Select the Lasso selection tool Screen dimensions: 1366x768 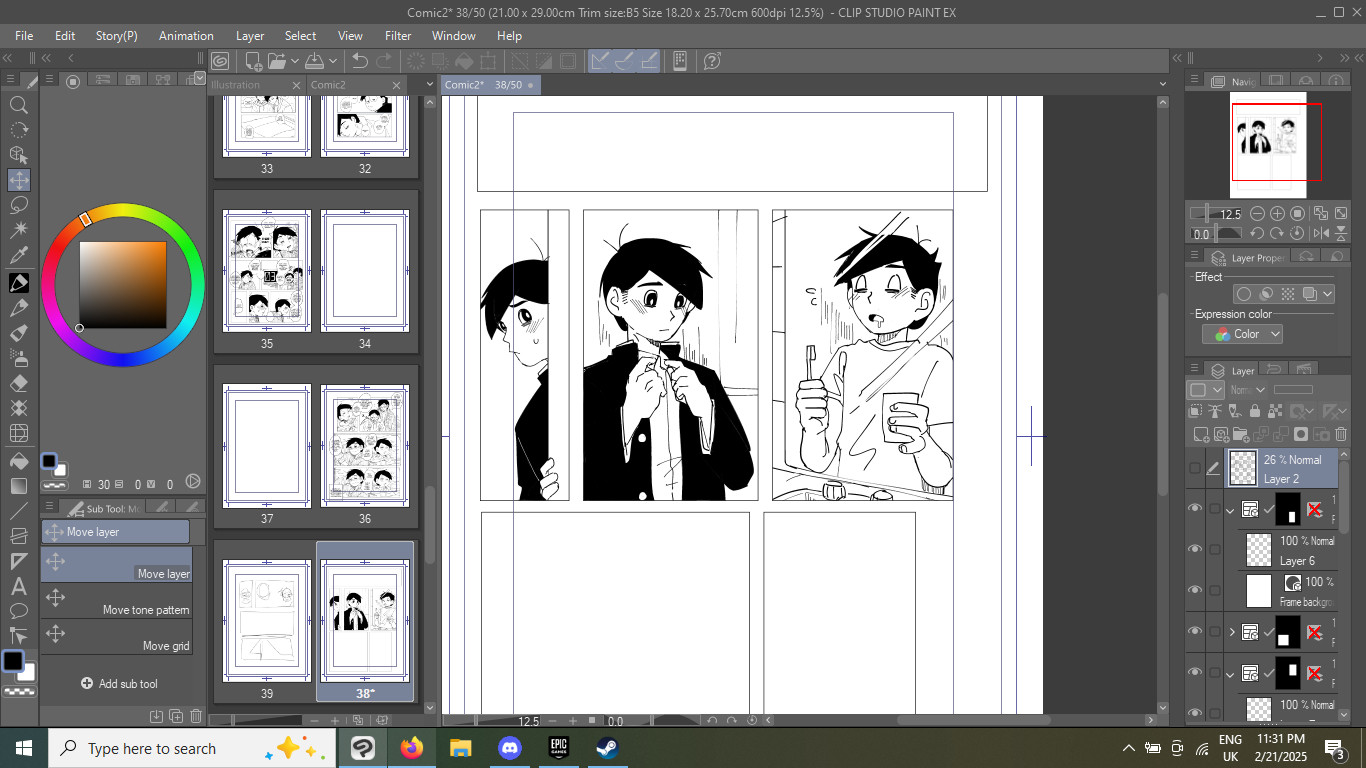tap(18, 205)
